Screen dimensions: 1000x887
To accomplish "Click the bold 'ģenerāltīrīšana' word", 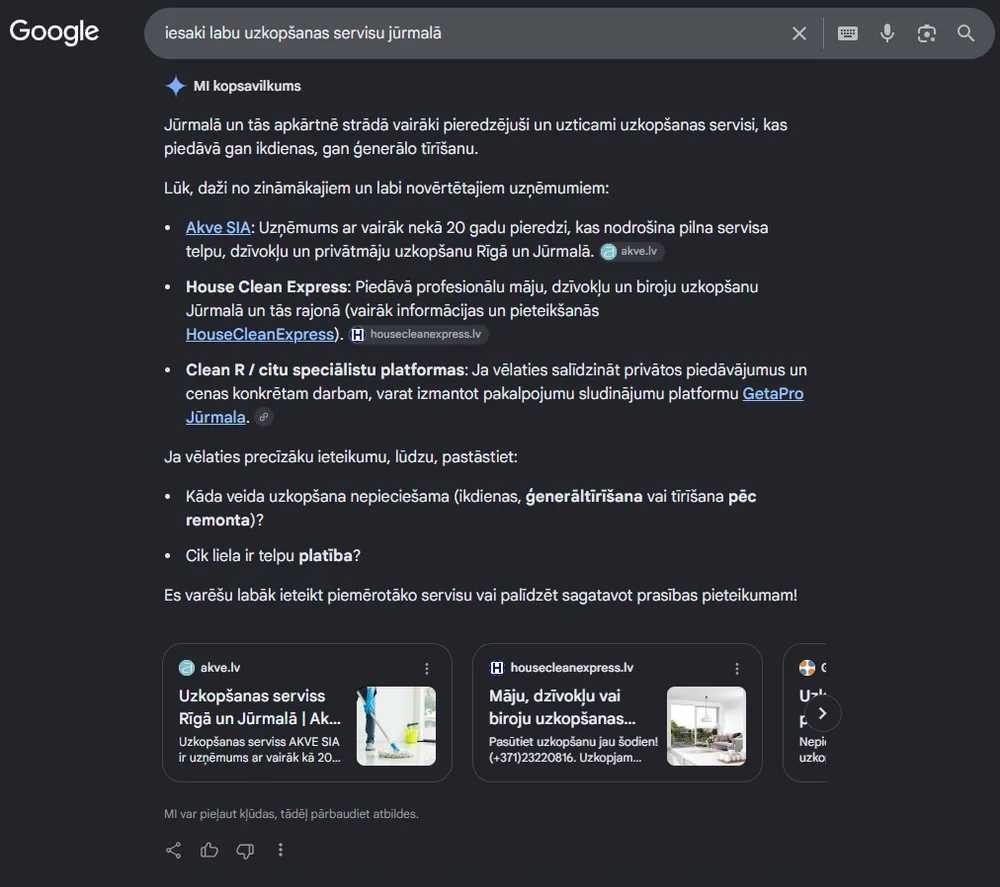I will 584,497.
